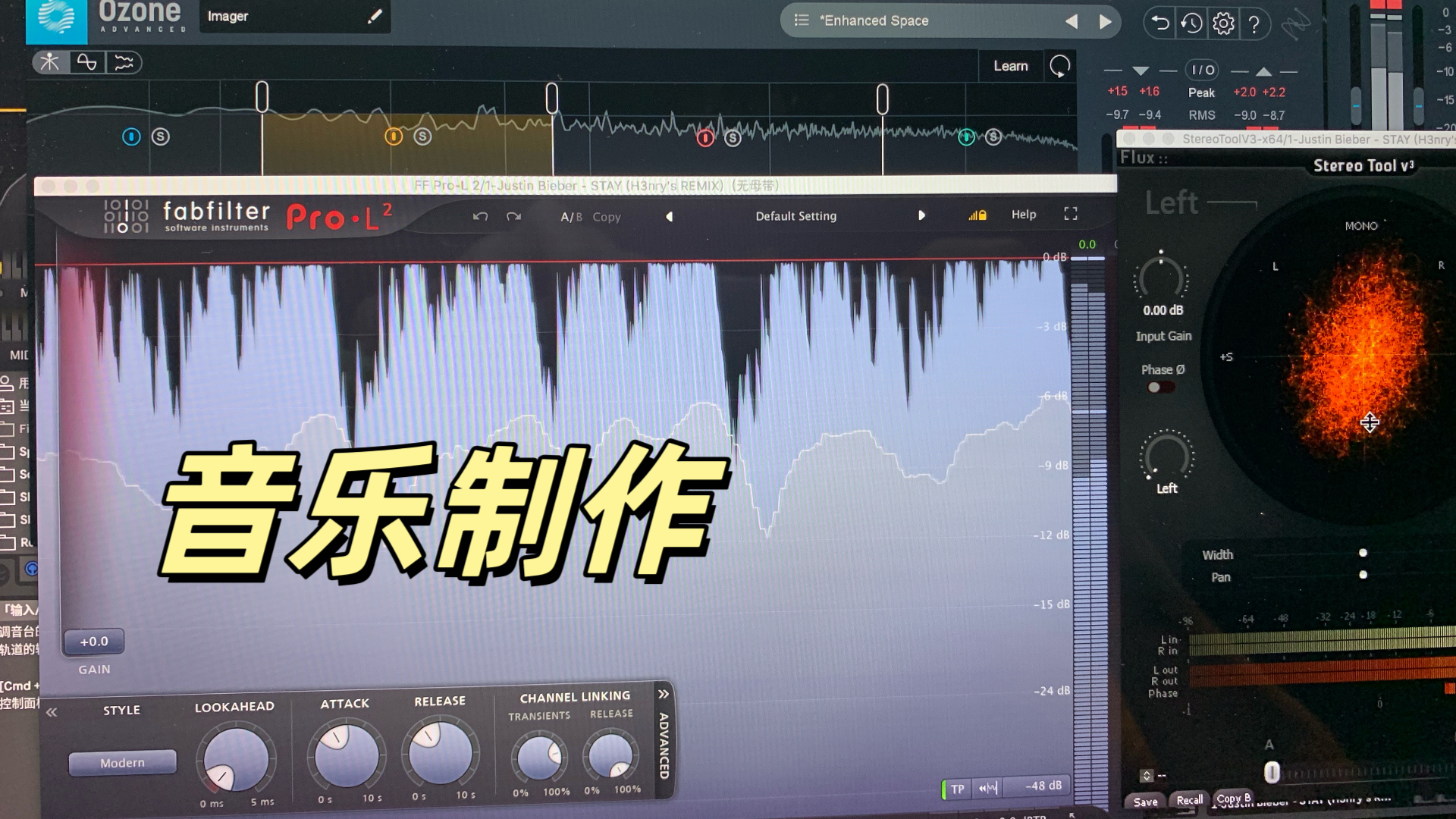
Task: Click the Help menu in Pro-L 2
Action: (1023, 215)
